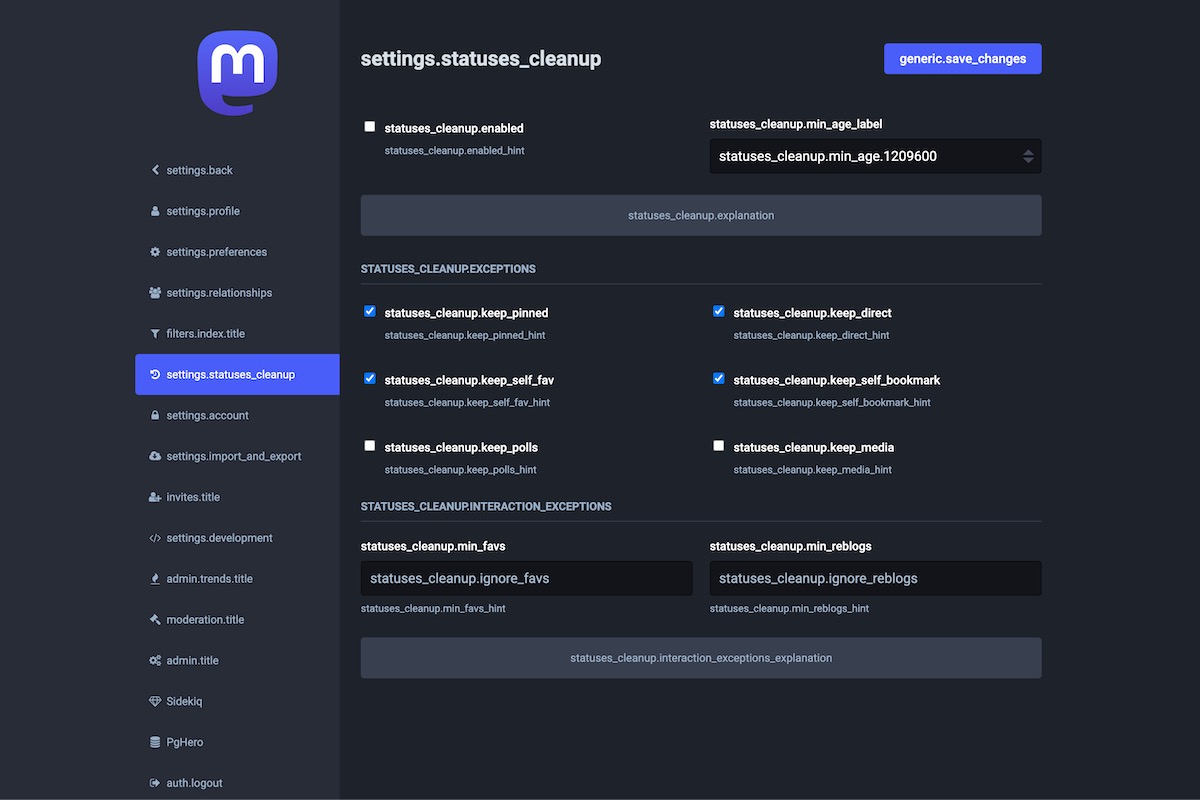This screenshot has width=1200, height=800.
Task: Click auth.logout link
Action: [x=194, y=783]
